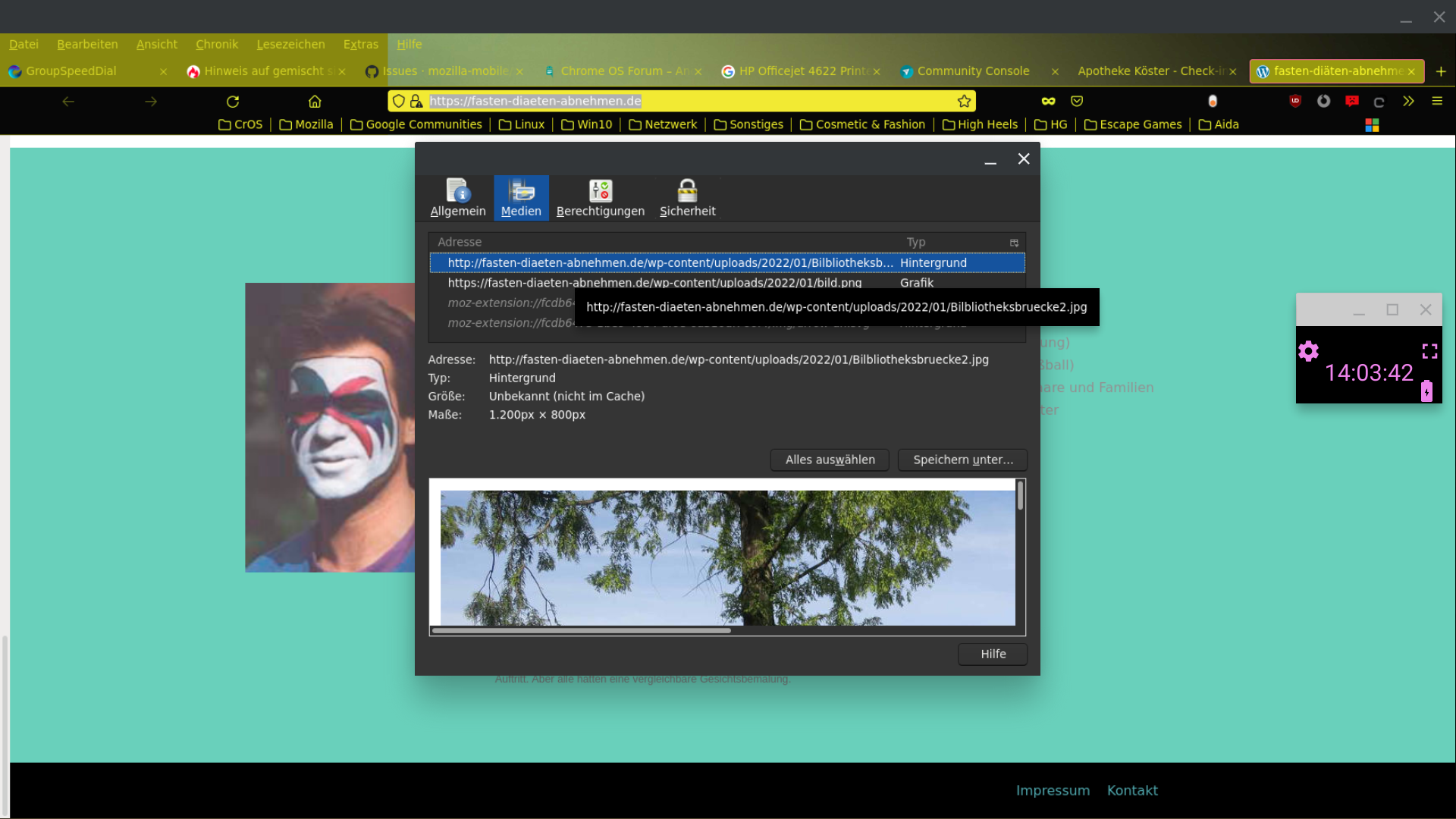Image resolution: width=1456 pixels, height=819 pixels.
Task: Save page with Pocket icon
Action: tap(1077, 101)
